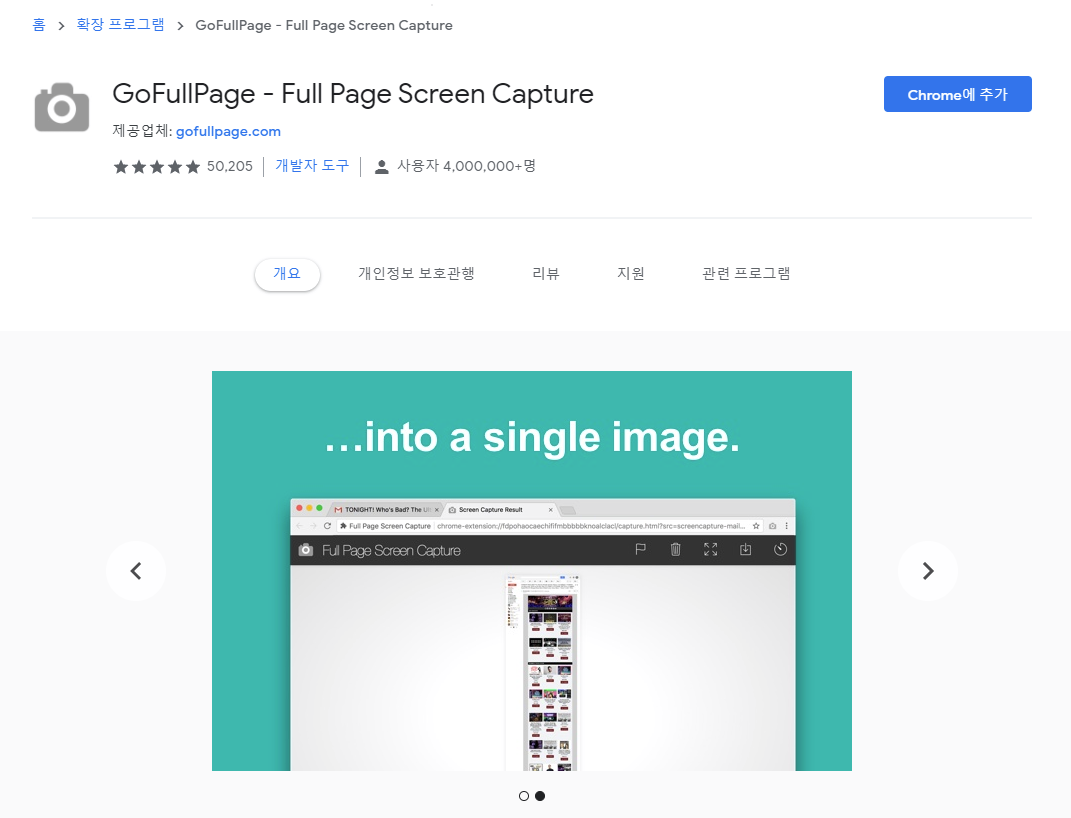Click the extension title heading text
The image size is (1071, 818).
(x=352, y=94)
